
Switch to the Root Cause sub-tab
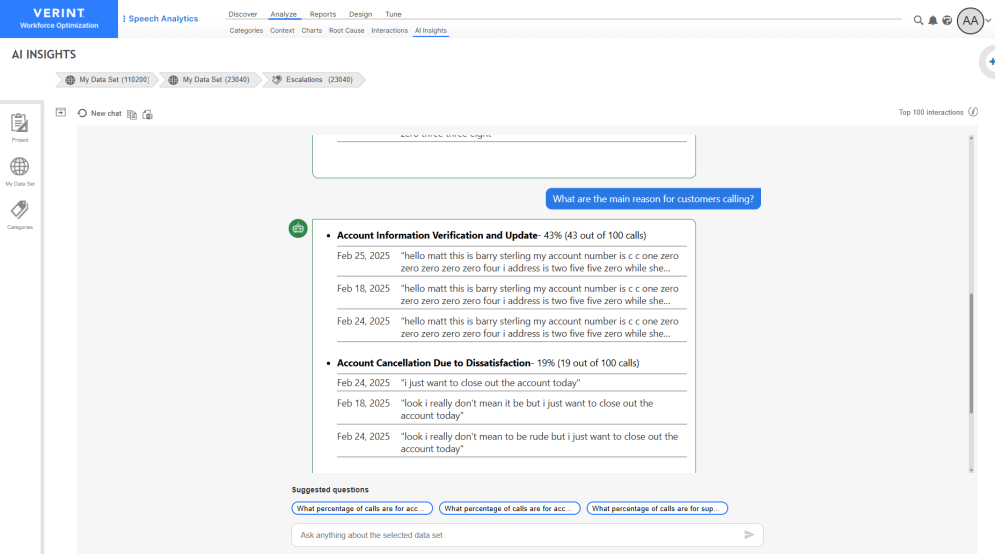(x=346, y=30)
